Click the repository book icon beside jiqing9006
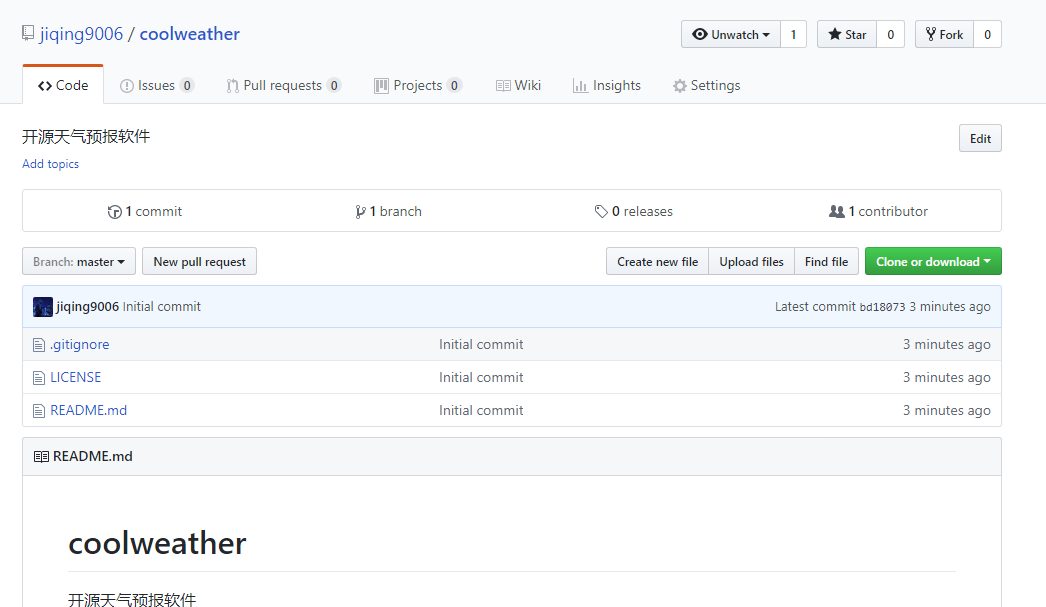Viewport: 1046px width, 607px height. tap(28, 33)
